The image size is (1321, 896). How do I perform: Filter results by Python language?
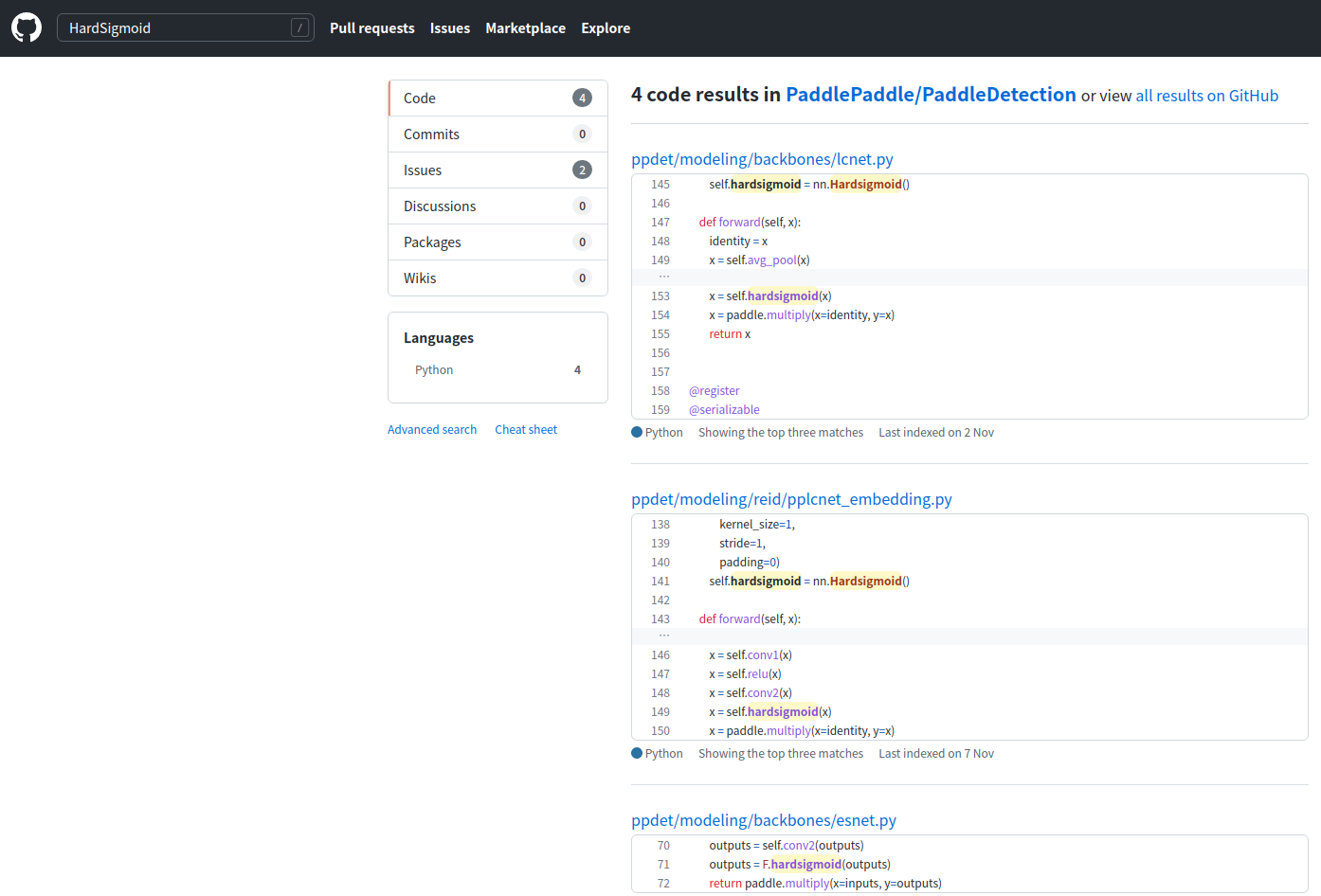pyautogui.click(x=498, y=370)
